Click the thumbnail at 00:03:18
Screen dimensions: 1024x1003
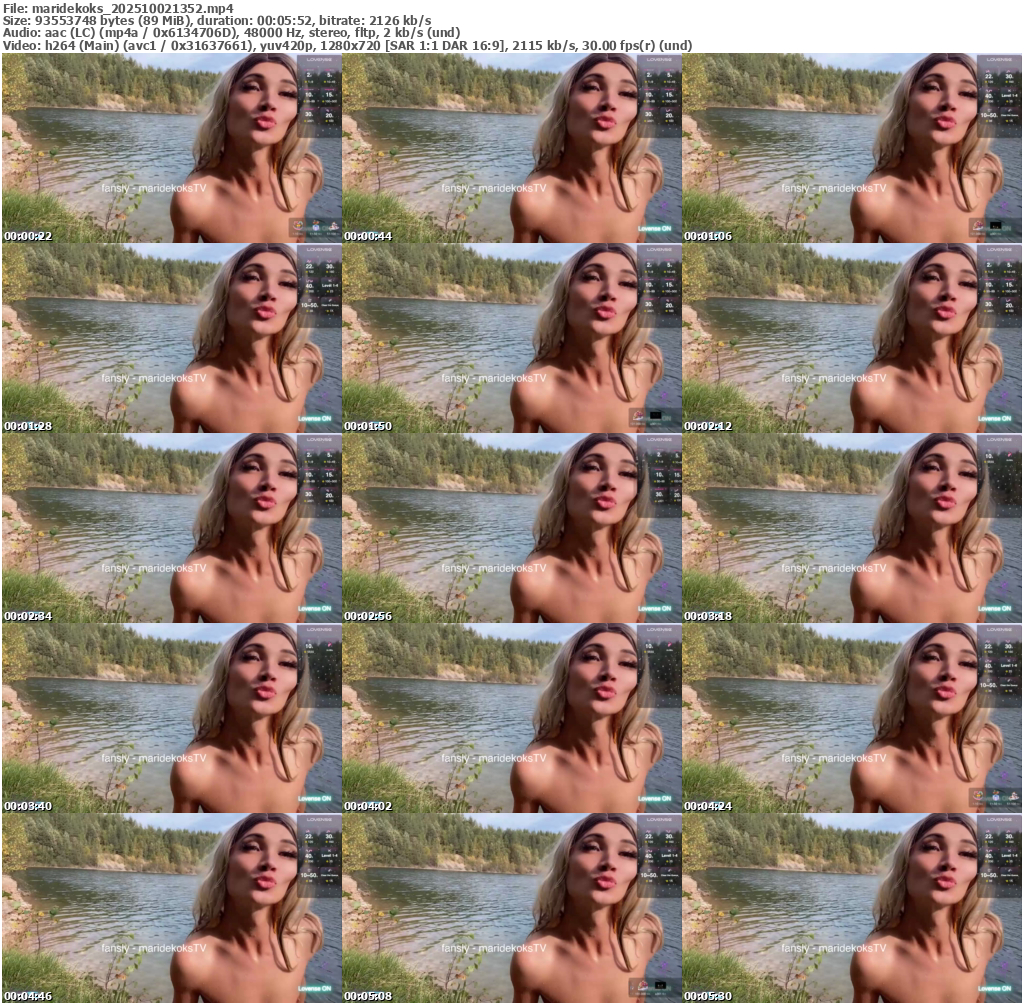click(852, 528)
